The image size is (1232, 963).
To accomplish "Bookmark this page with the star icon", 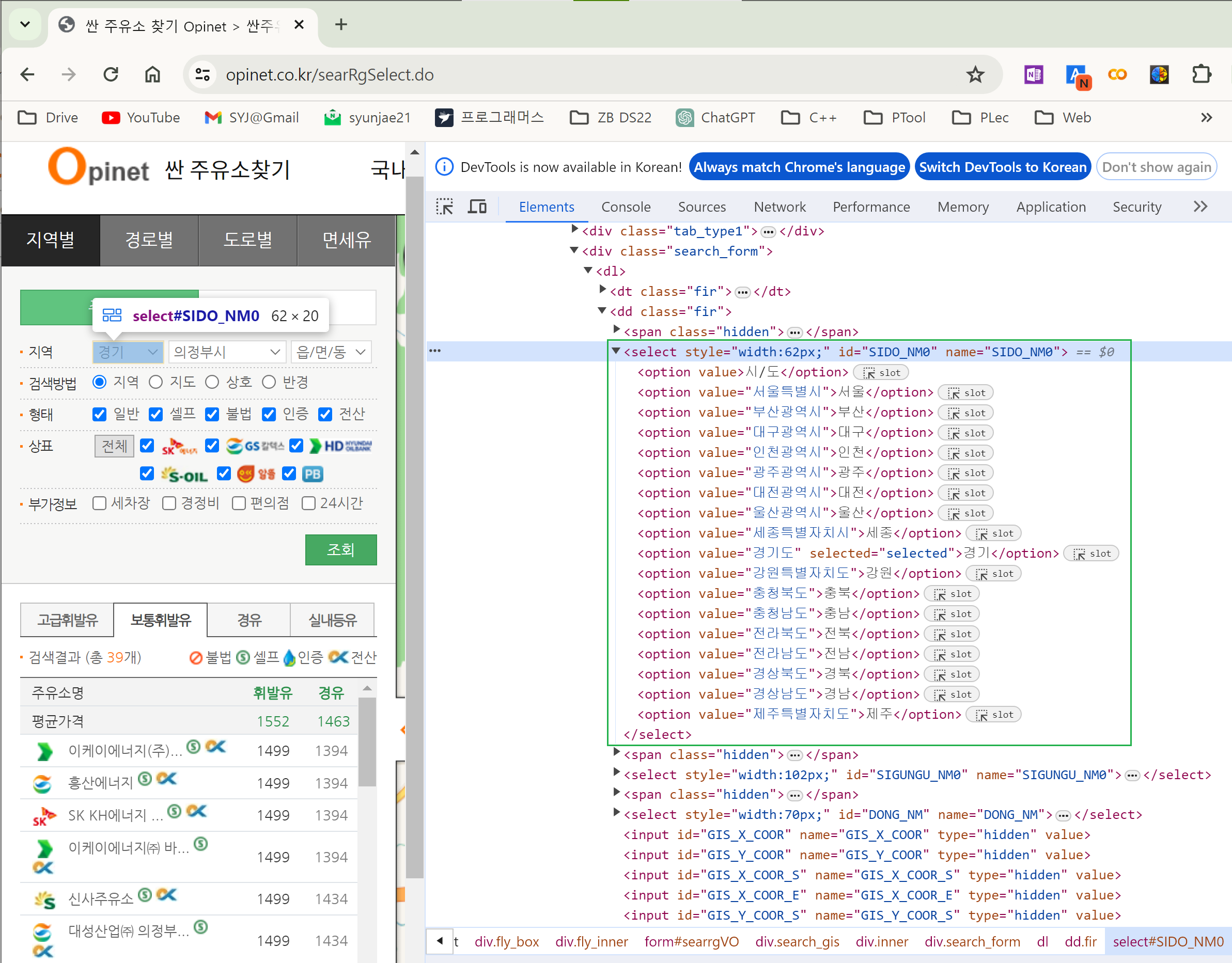I will point(975,74).
